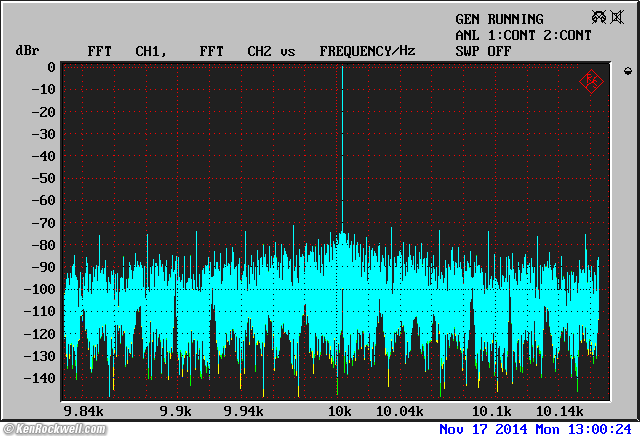Click the GEN RUNNING status text

click(499, 19)
